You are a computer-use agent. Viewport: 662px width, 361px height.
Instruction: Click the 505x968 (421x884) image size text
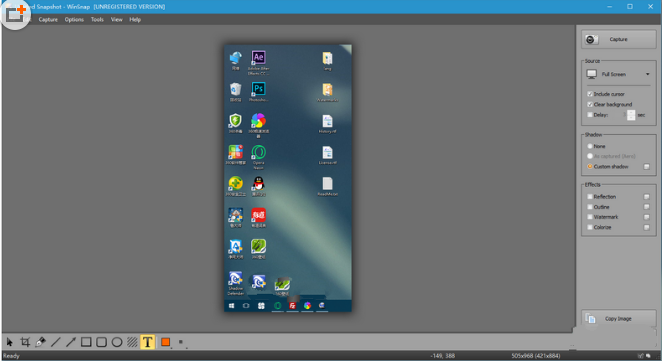pyautogui.click(x=536, y=356)
